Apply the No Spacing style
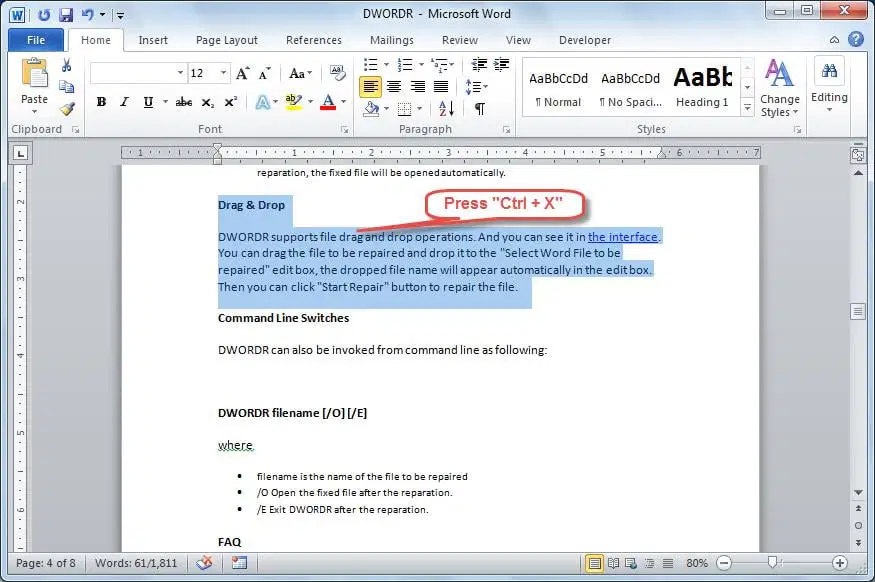 (x=631, y=87)
